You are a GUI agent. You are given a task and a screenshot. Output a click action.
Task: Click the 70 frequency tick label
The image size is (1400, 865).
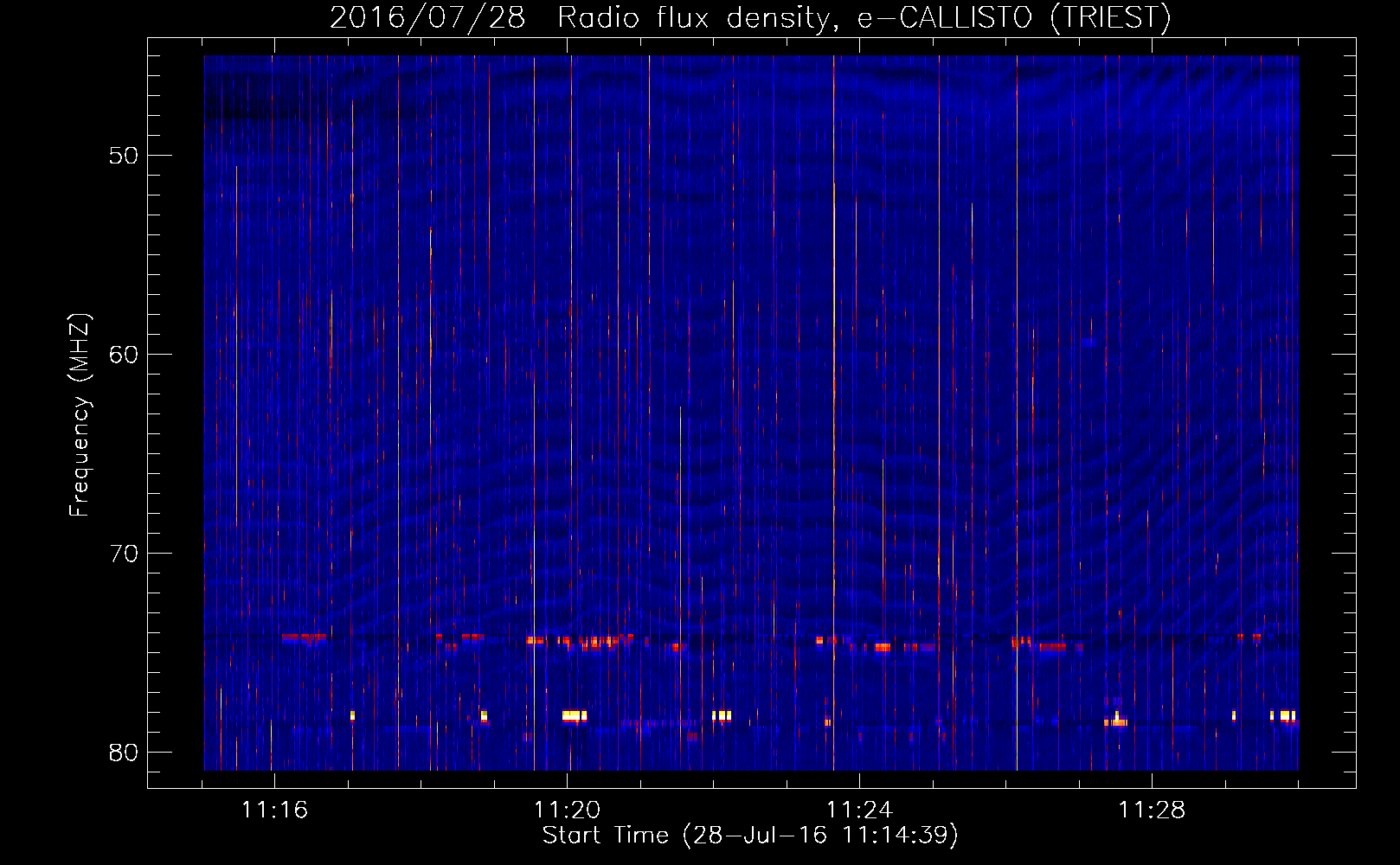pos(124,554)
